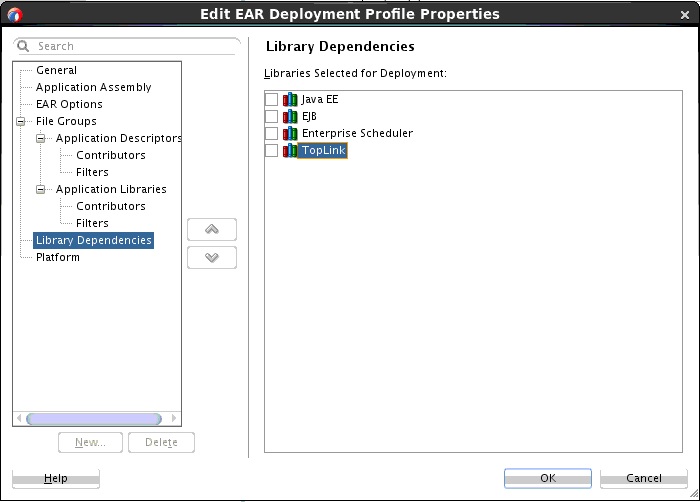The width and height of the screenshot is (700, 502).
Task: Select the TopLink library label
Action: (323, 150)
